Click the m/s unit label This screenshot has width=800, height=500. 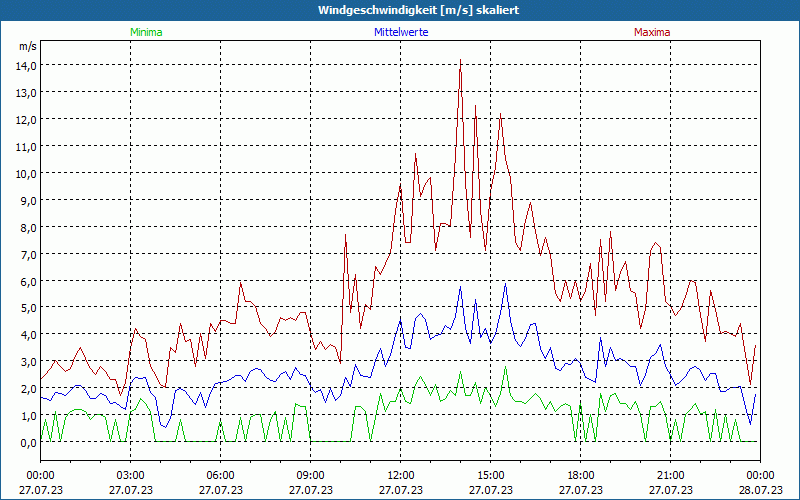[x=27, y=47]
